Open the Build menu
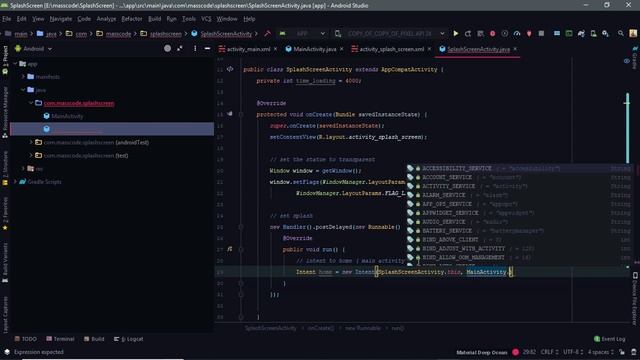This screenshot has height=360, width=640. click(x=154, y=19)
